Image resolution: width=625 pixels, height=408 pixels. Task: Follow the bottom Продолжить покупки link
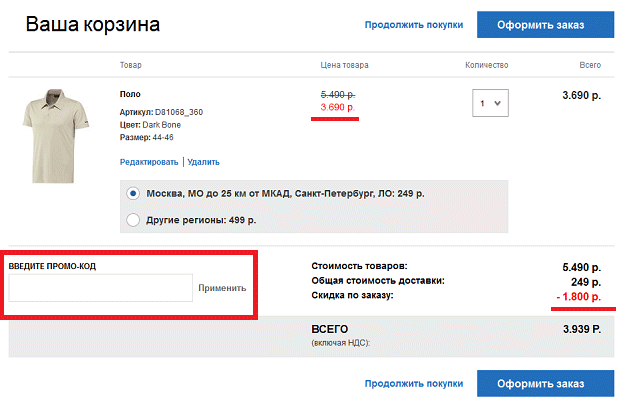[x=414, y=383]
